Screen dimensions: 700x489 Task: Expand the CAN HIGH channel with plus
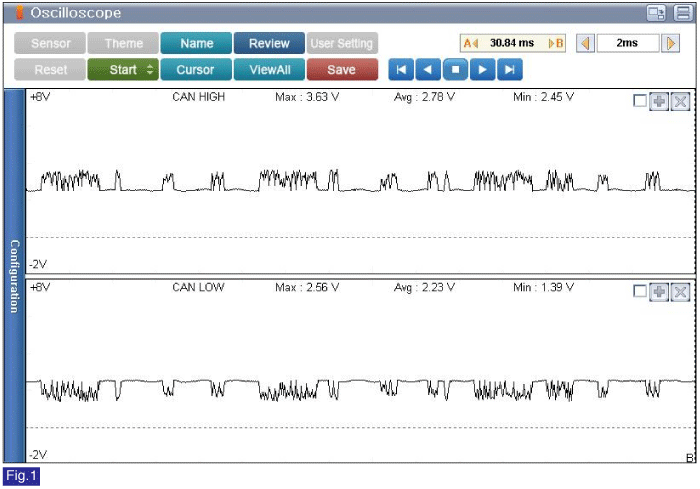point(659,101)
